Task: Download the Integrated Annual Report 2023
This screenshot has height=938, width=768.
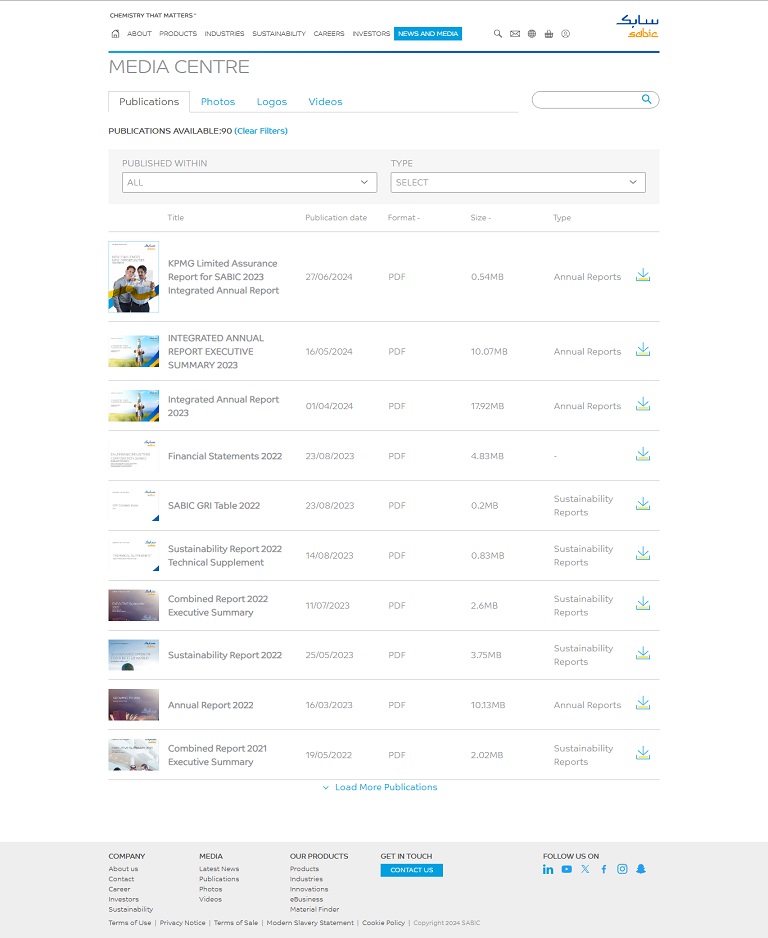Action: coord(643,404)
